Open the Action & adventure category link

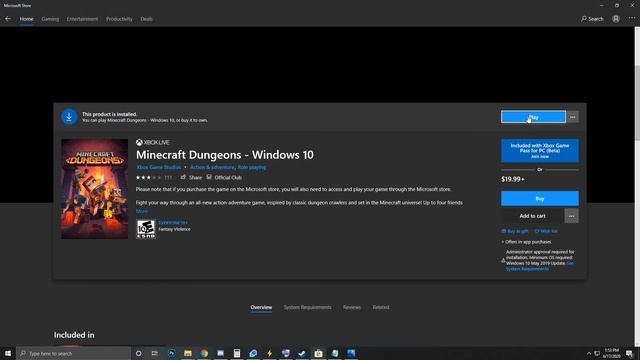point(212,167)
